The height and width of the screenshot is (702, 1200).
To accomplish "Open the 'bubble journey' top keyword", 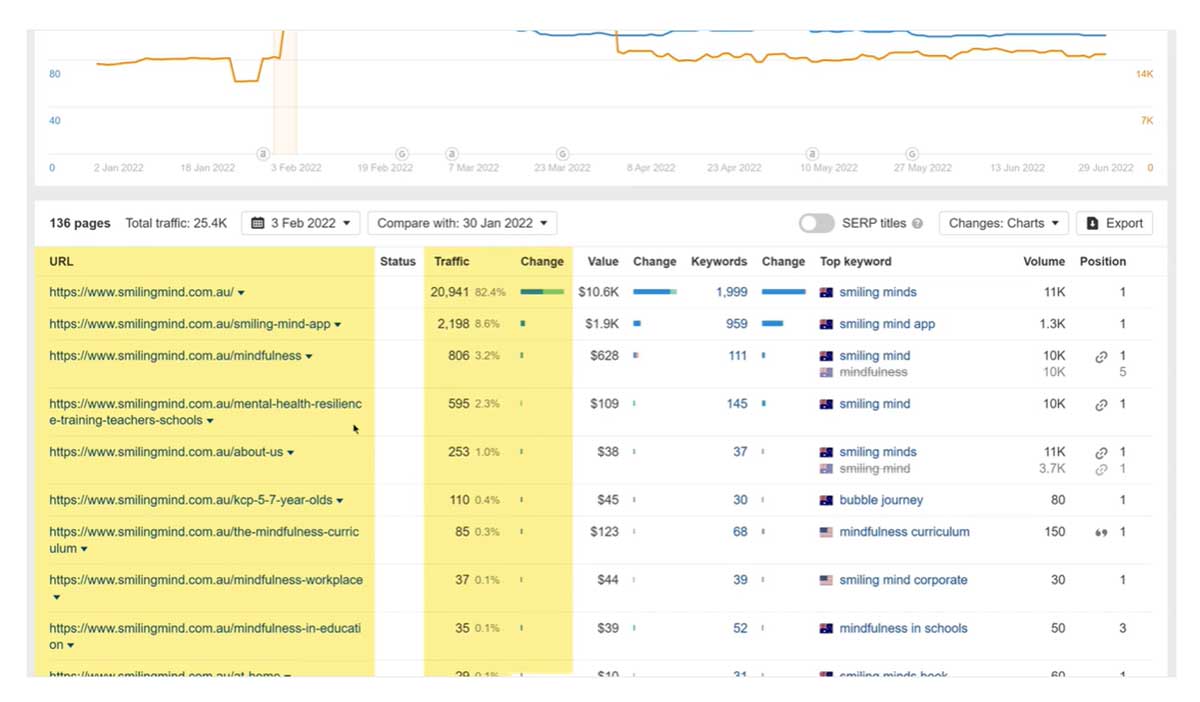I will [881, 500].
